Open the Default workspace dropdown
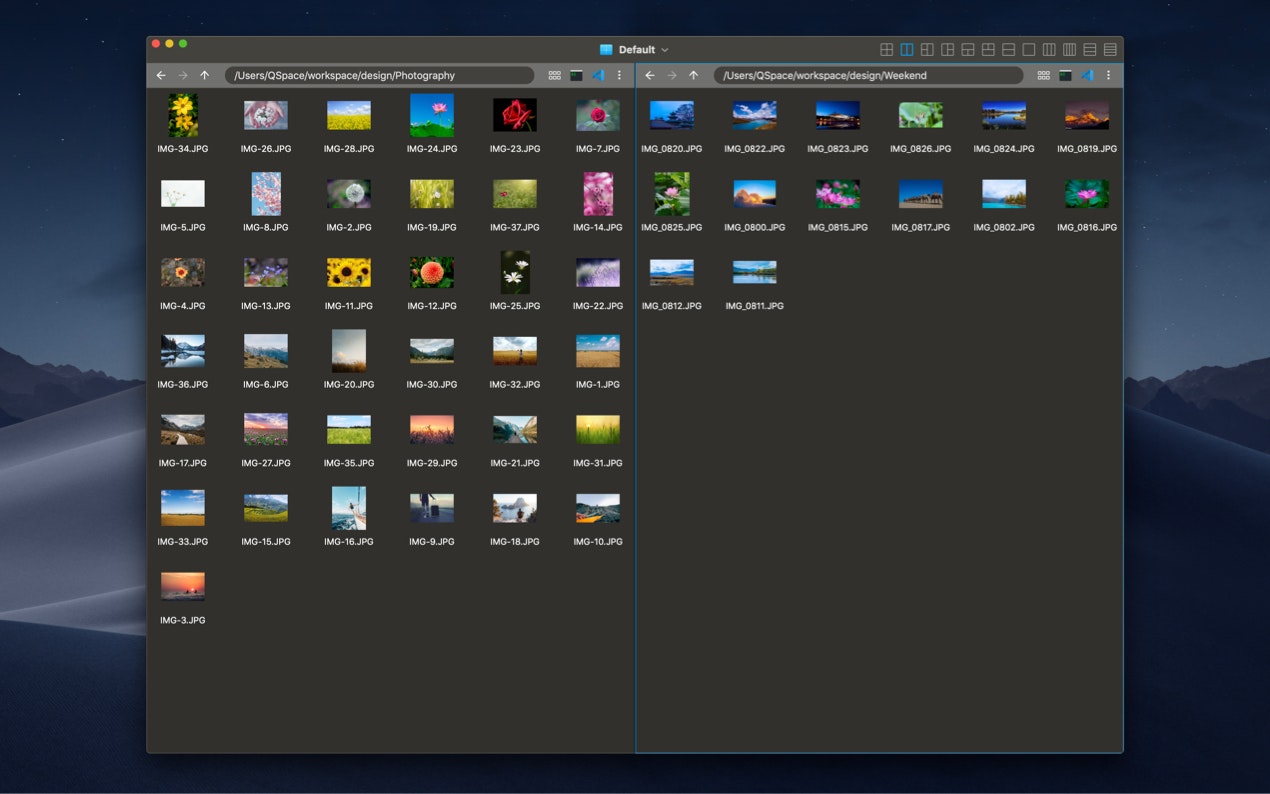1270x794 pixels. click(634, 48)
